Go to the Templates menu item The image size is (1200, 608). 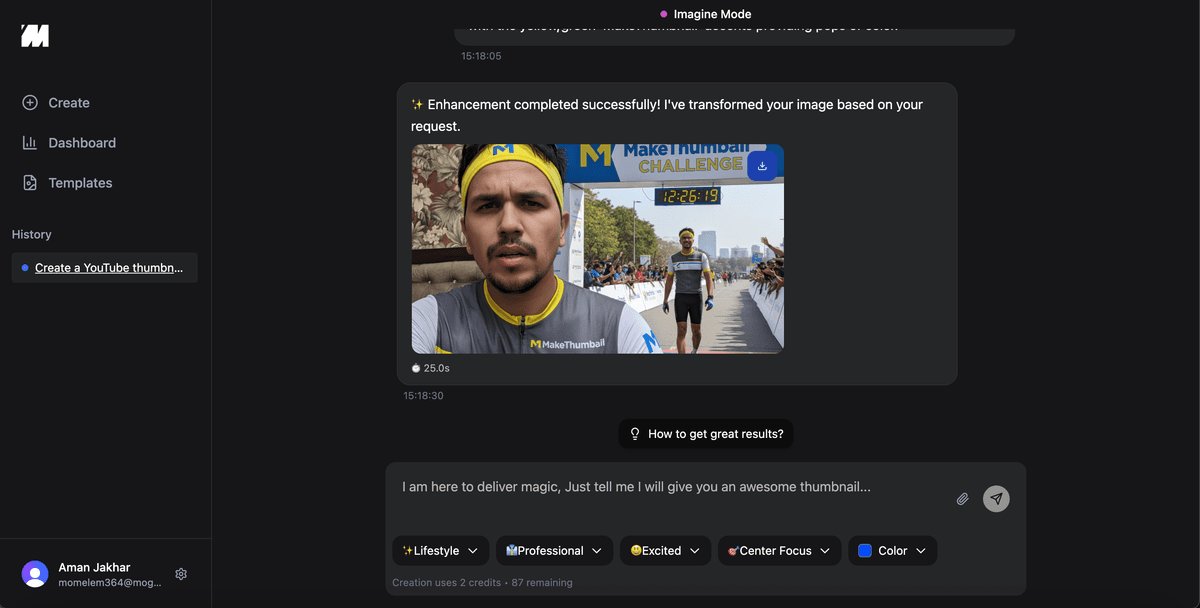(x=80, y=183)
